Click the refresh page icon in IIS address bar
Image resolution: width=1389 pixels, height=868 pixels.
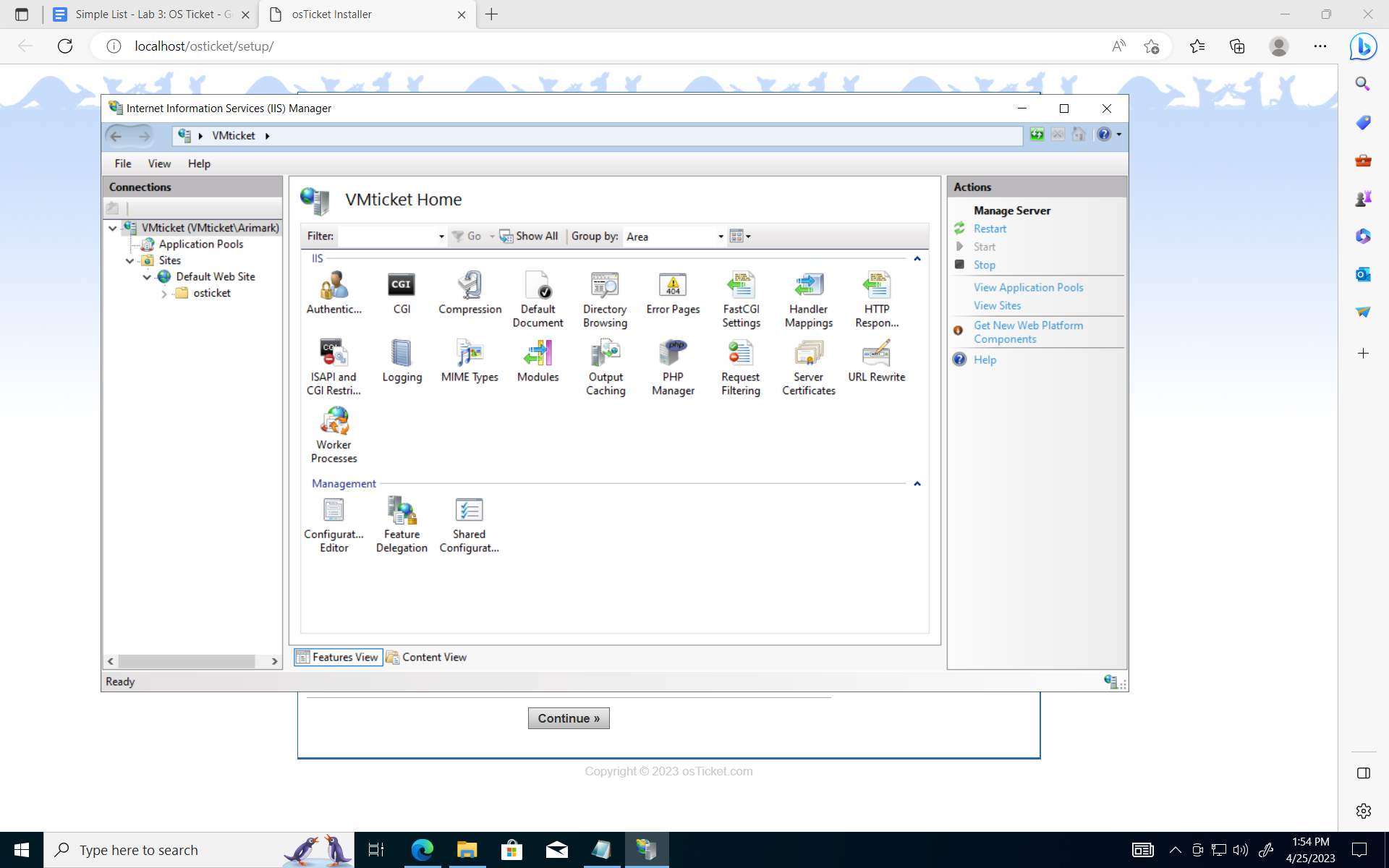point(1037,135)
